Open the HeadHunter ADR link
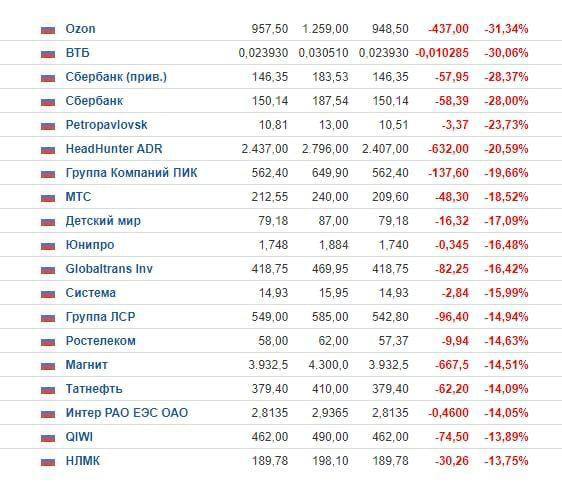 [x=114, y=149]
